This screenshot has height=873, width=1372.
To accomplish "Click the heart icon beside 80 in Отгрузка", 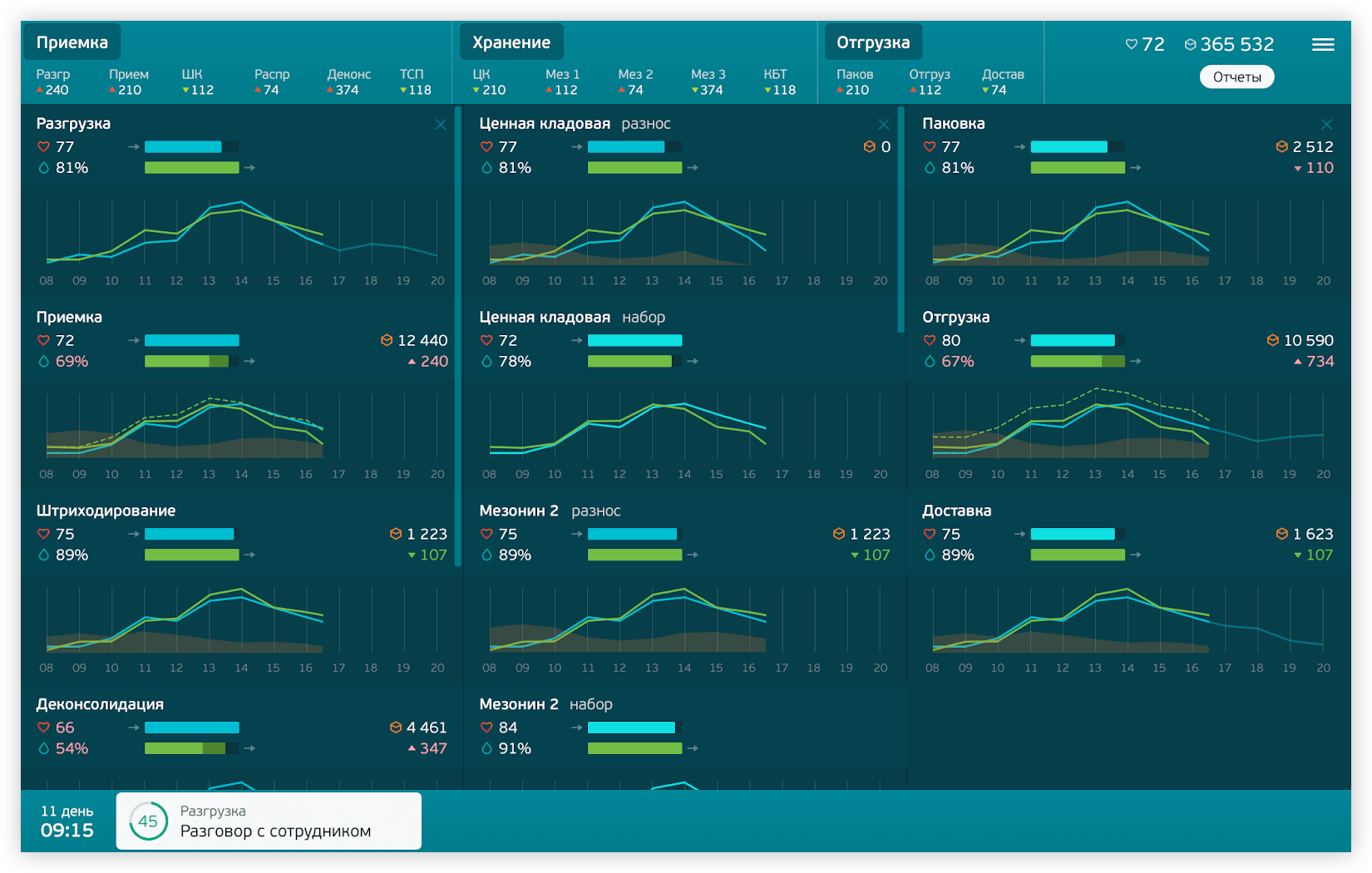I will click(x=930, y=340).
